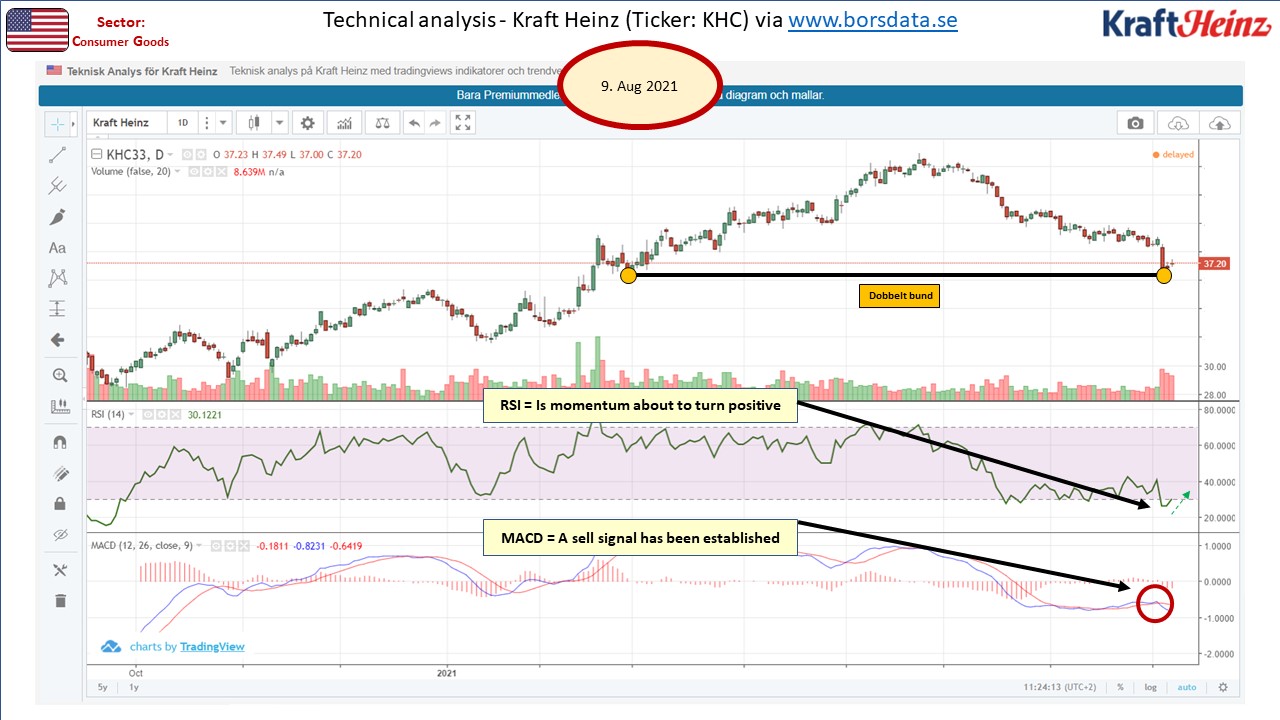Click the 1D interval button
Viewport: 1280px width, 720px height.
[183, 123]
